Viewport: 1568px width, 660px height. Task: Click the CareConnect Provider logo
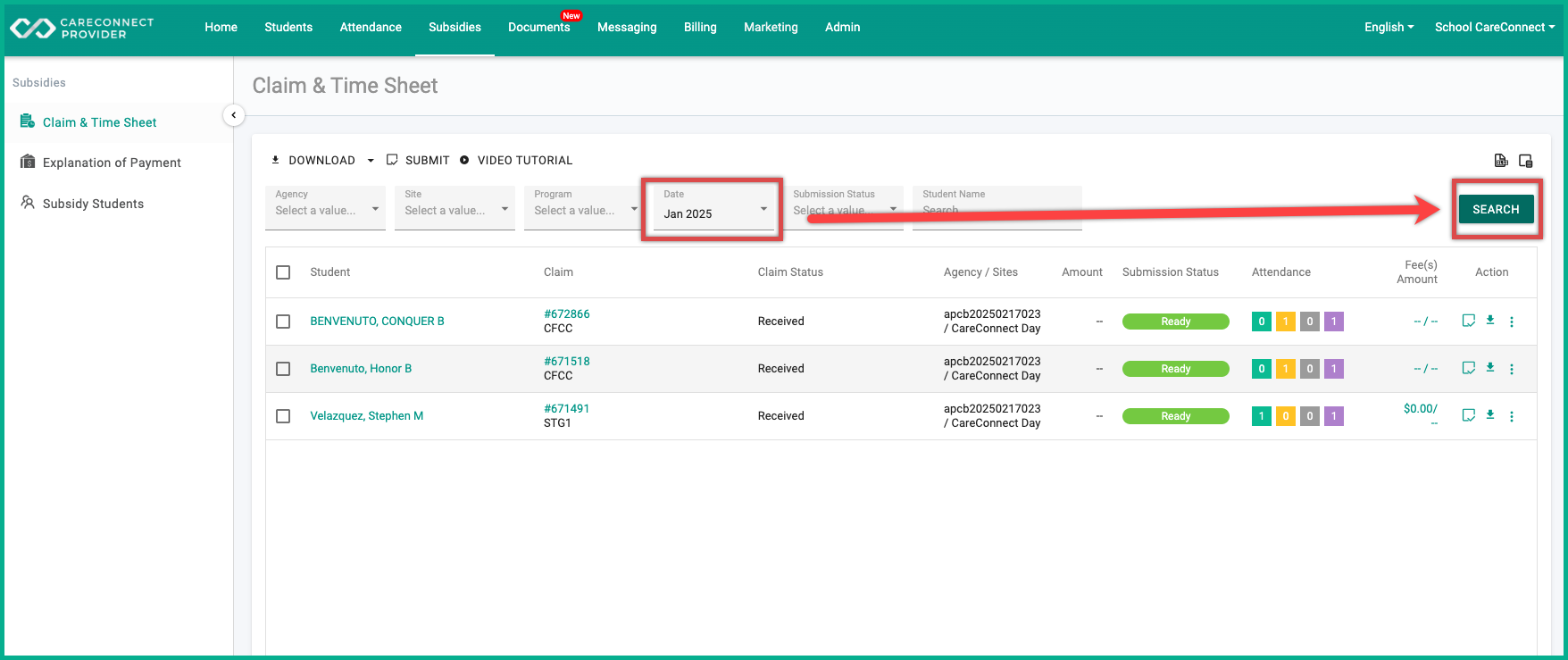coord(81,28)
